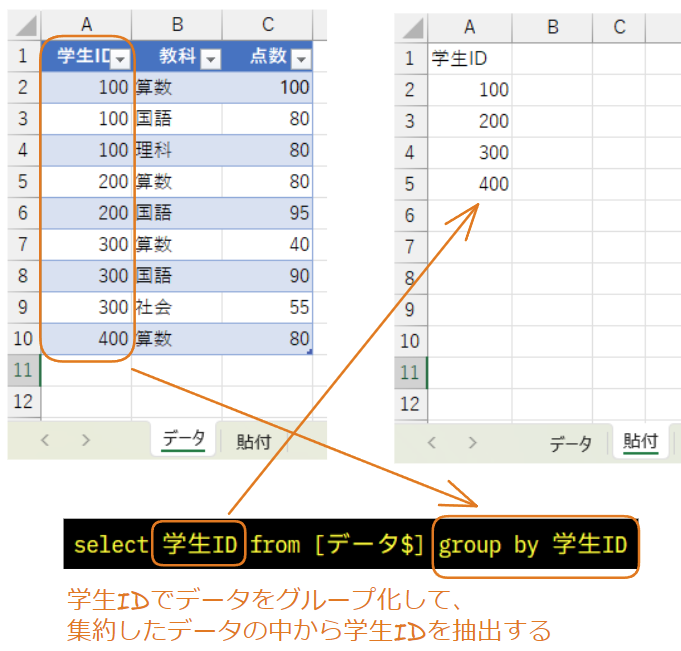Viewport: 681px width, 651px height.
Task: Click previous sheet arrow in right workbook
Action: coord(432,443)
